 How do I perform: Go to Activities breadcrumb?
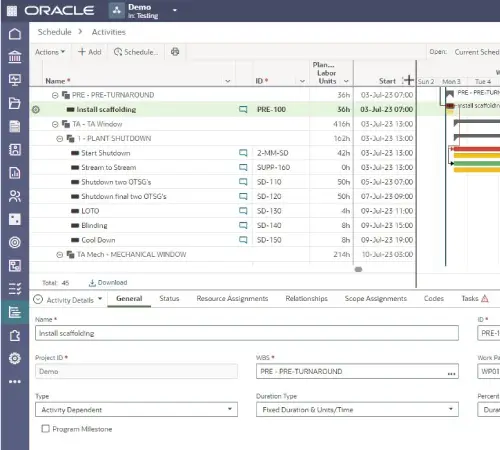(x=109, y=32)
